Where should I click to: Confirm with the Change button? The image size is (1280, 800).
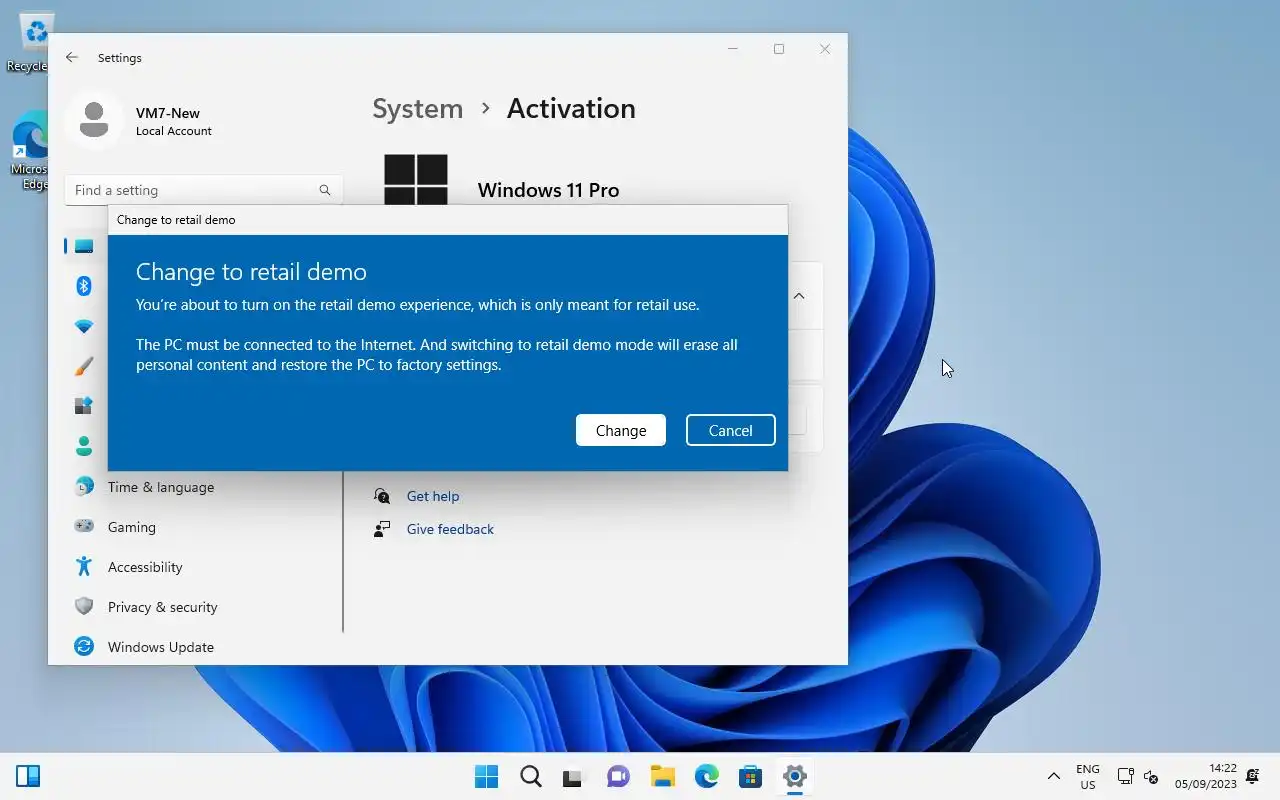point(620,430)
